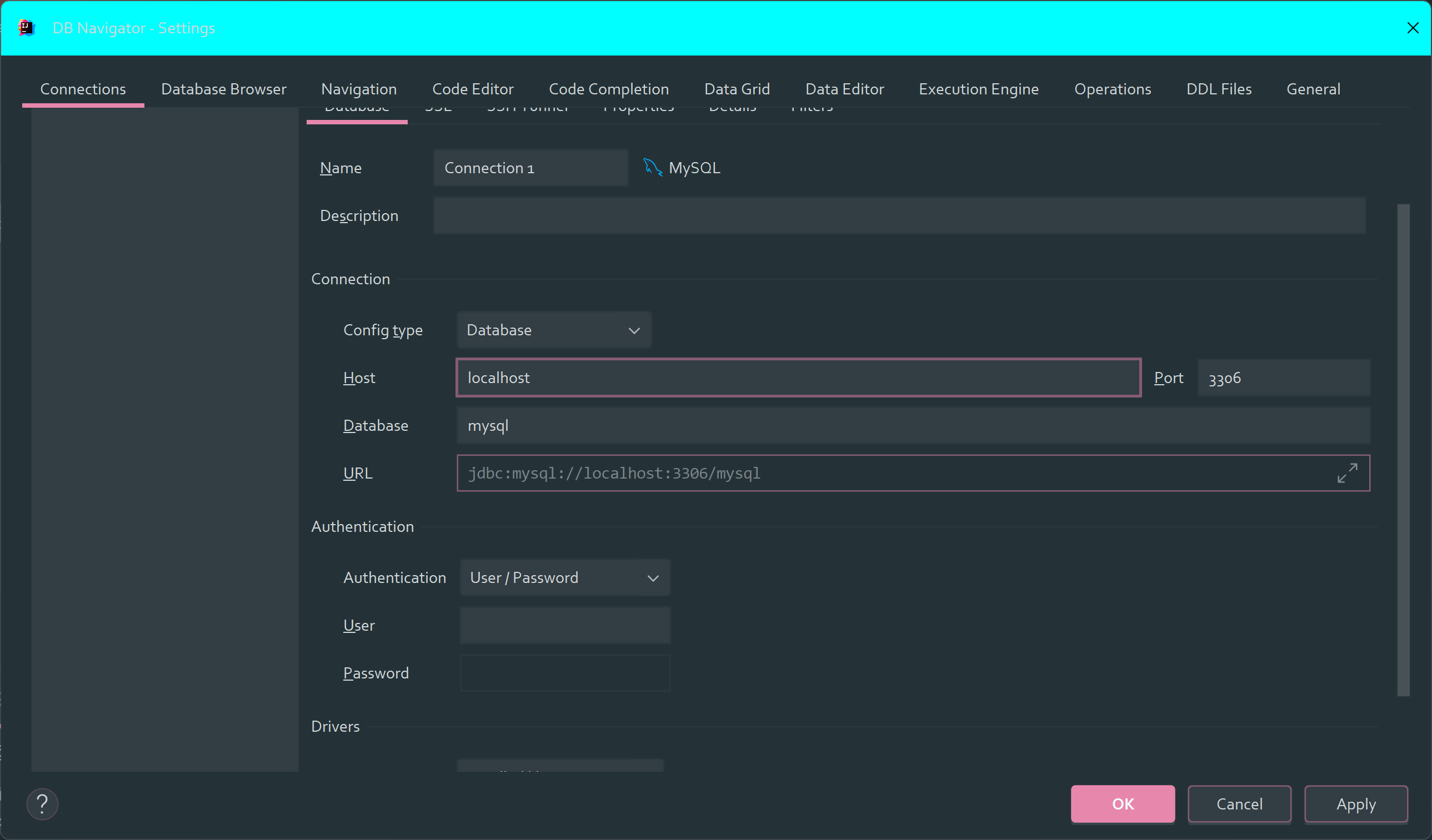Switch to the Database Browser tab

point(223,89)
